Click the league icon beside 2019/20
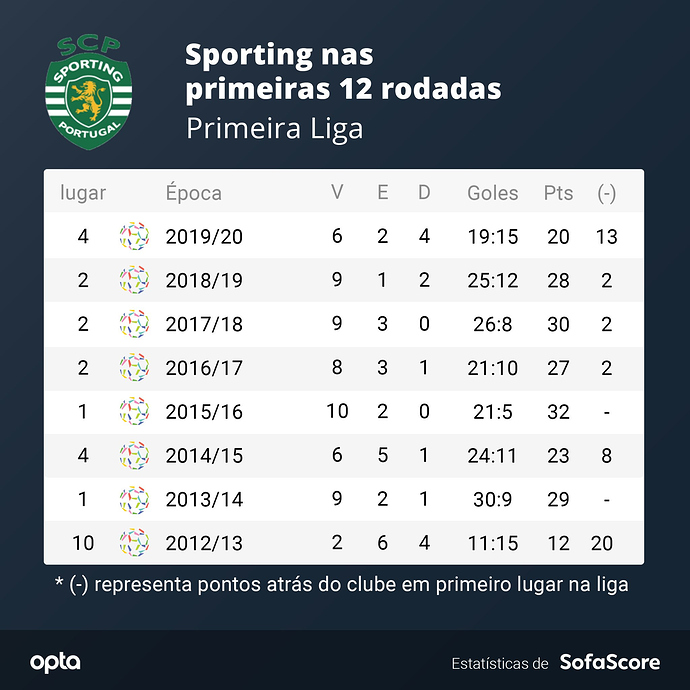This screenshot has width=690, height=690. coord(134,236)
